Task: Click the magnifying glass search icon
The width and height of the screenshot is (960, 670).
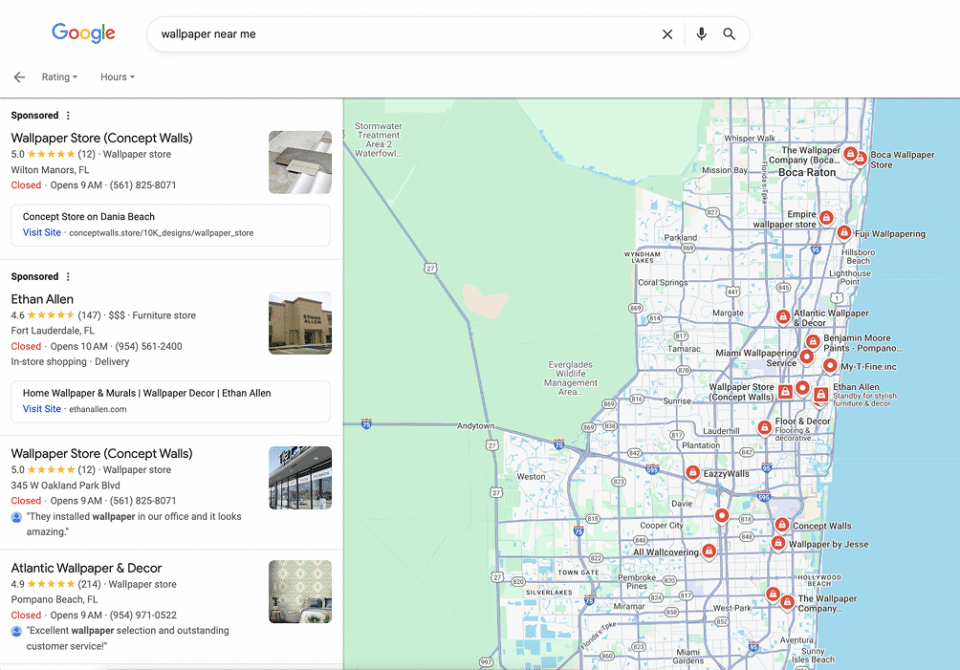Action: pyautogui.click(x=729, y=34)
